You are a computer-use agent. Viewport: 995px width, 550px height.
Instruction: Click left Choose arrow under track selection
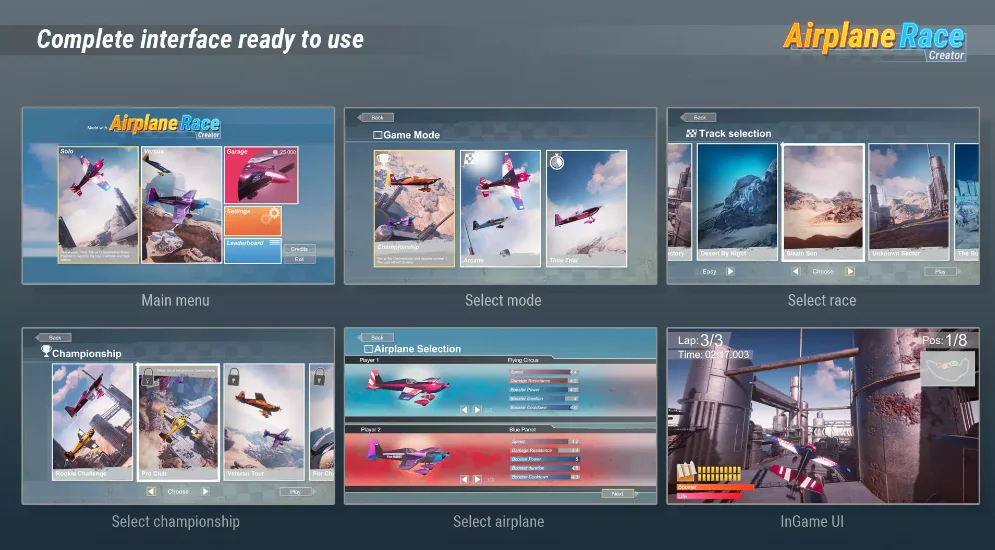pos(796,272)
